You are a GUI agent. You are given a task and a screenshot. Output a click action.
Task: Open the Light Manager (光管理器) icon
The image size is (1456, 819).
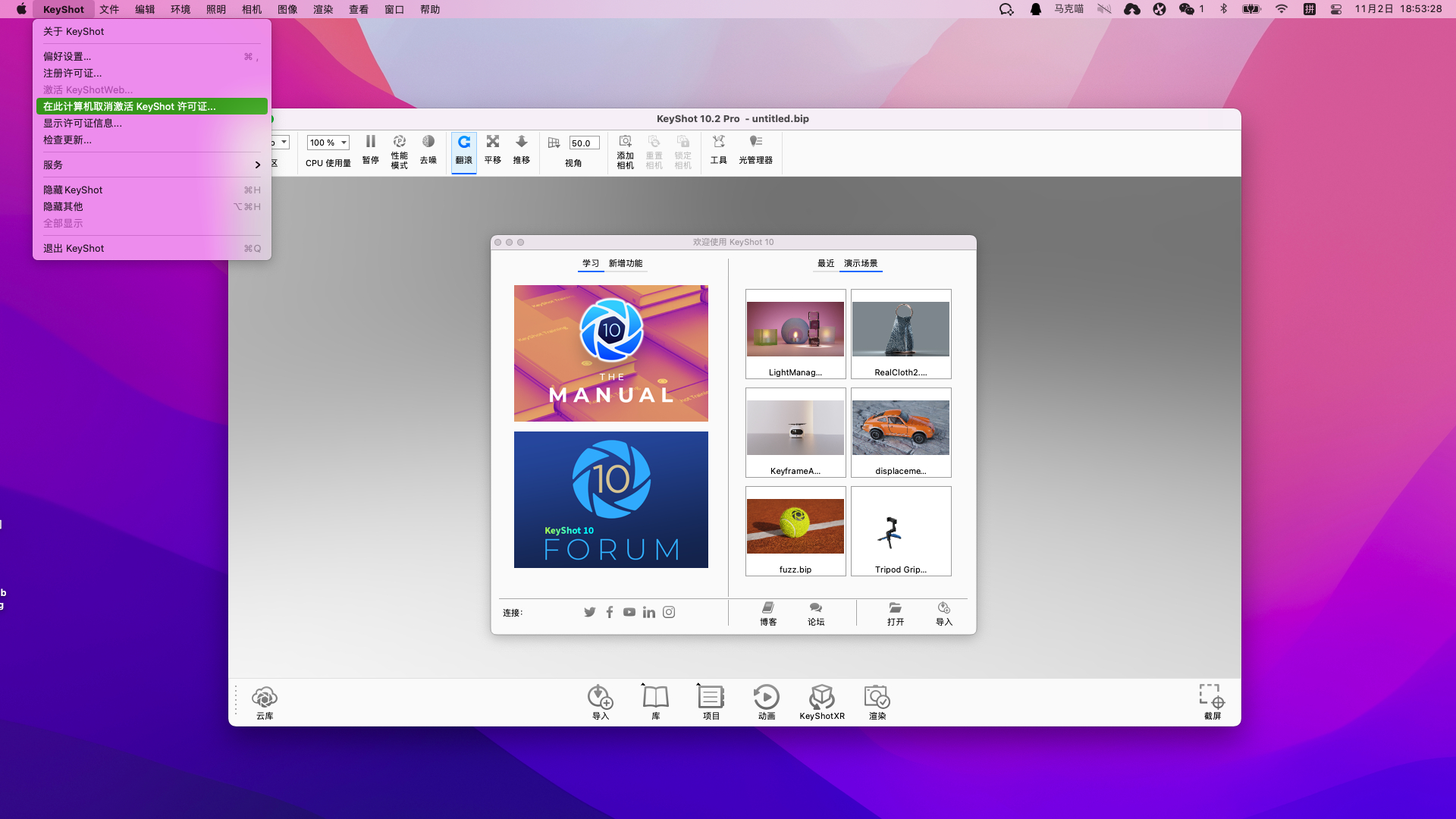(755, 149)
